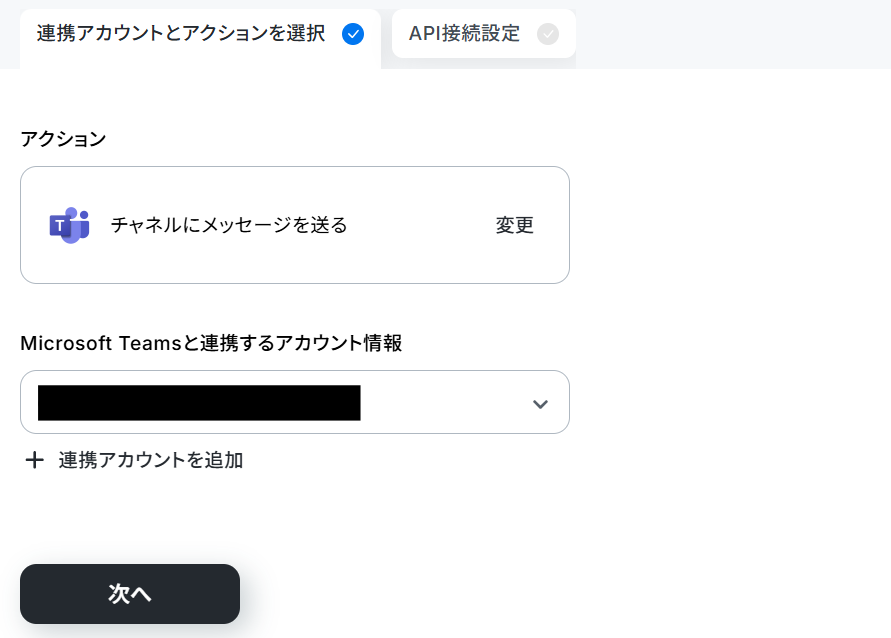This screenshot has height=638, width=891.
Task: Open the Microsoft Teams account selection box
Action: click(295, 402)
